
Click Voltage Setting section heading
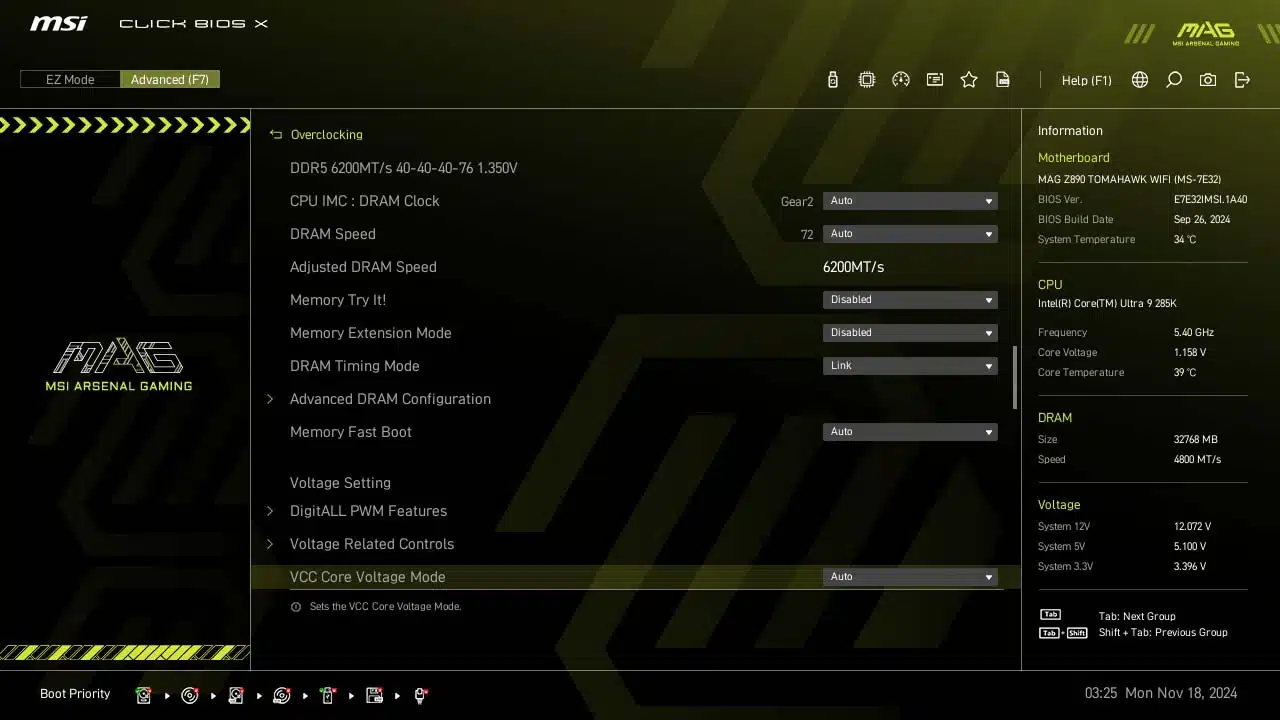pyautogui.click(x=340, y=483)
